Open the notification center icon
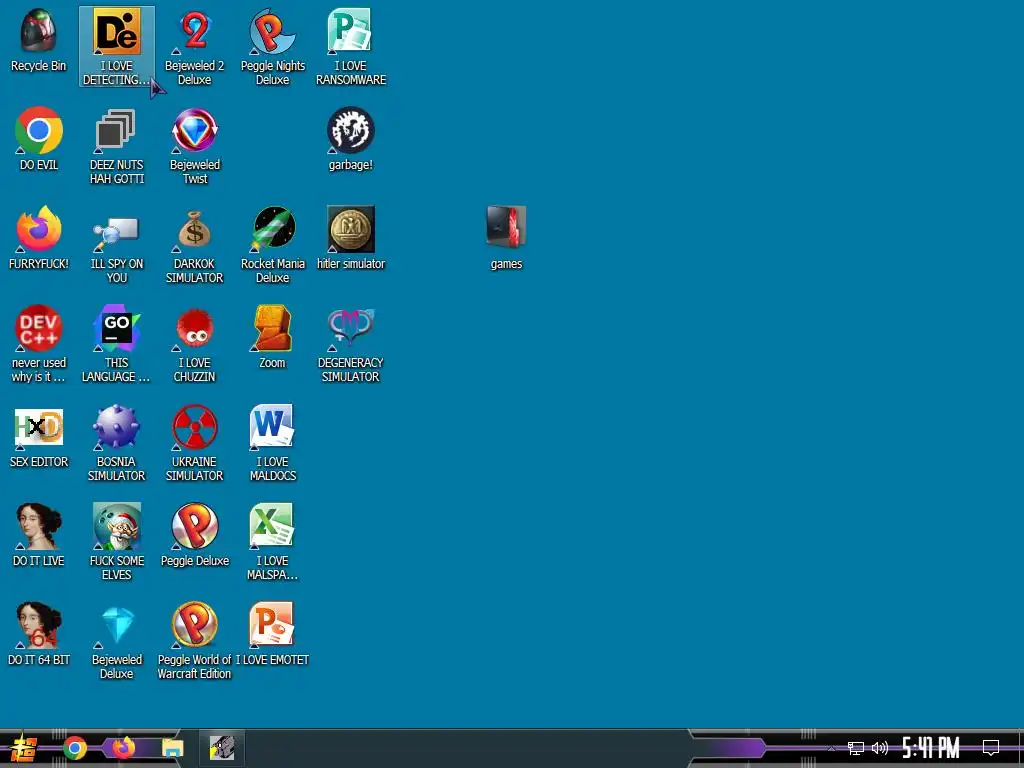The height and width of the screenshot is (768, 1024). (x=991, y=748)
